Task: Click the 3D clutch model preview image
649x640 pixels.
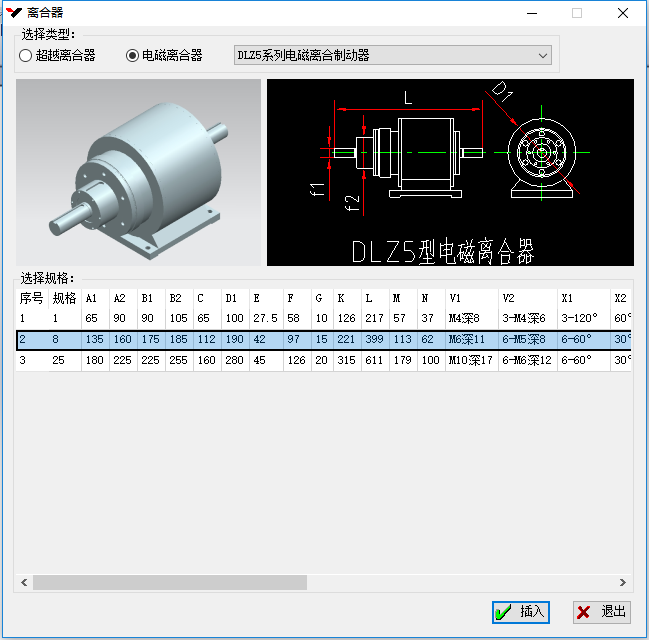Action: point(138,172)
